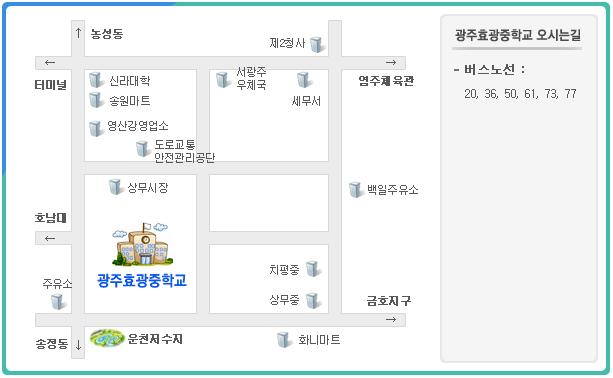The height and width of the screenshot is (378, 613).
Task: Select the 영산강영업소 building icon
Action: [x=96, y=128]
